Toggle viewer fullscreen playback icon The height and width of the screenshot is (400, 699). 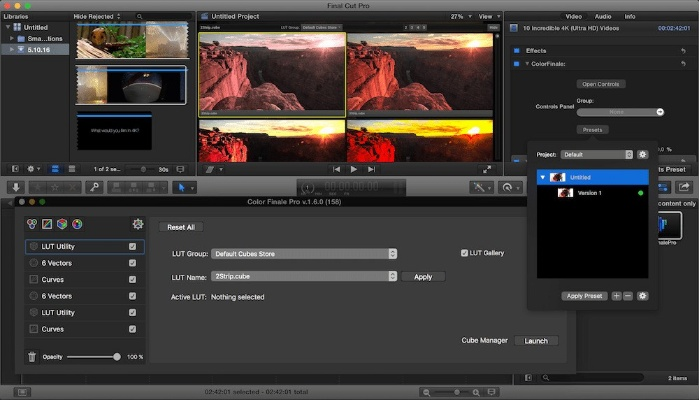click(x=487, y=169)
